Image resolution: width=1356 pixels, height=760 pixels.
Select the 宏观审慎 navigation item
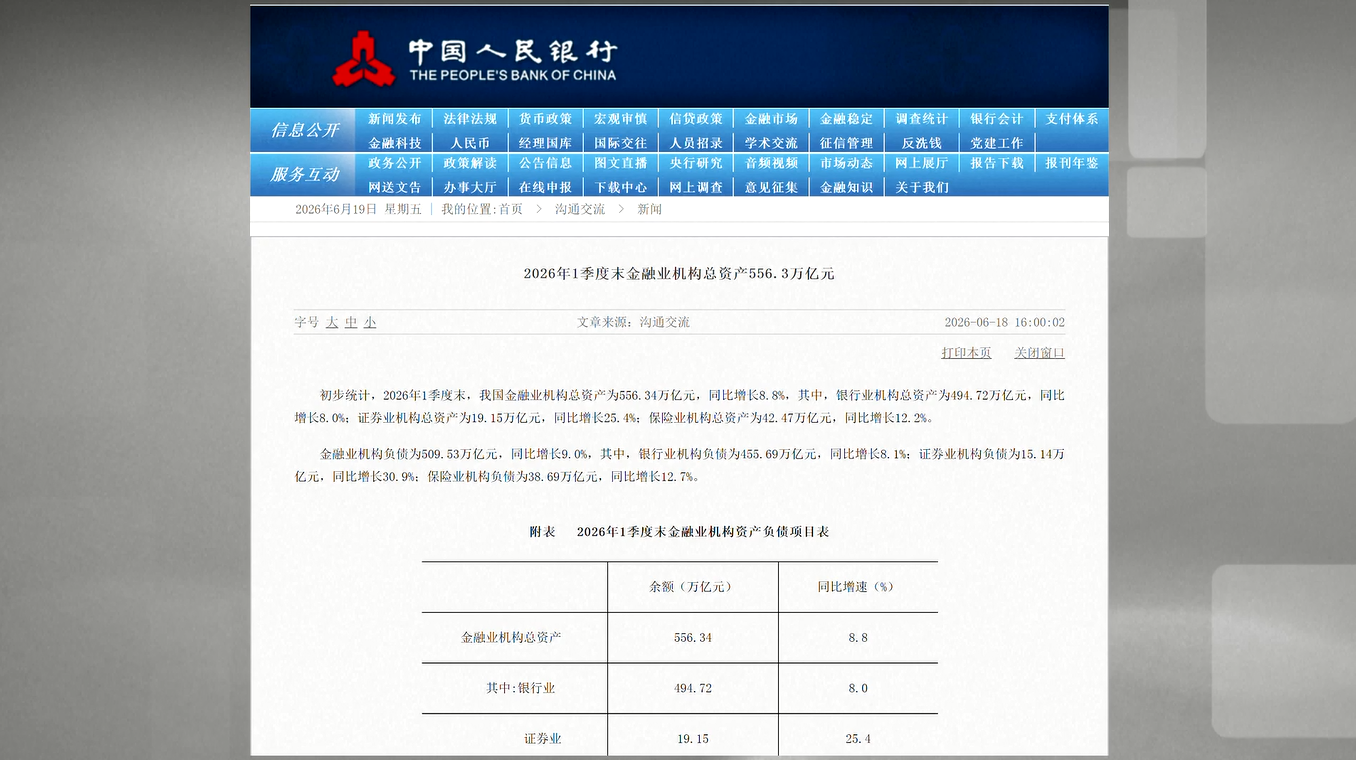(x=620, y=119)
